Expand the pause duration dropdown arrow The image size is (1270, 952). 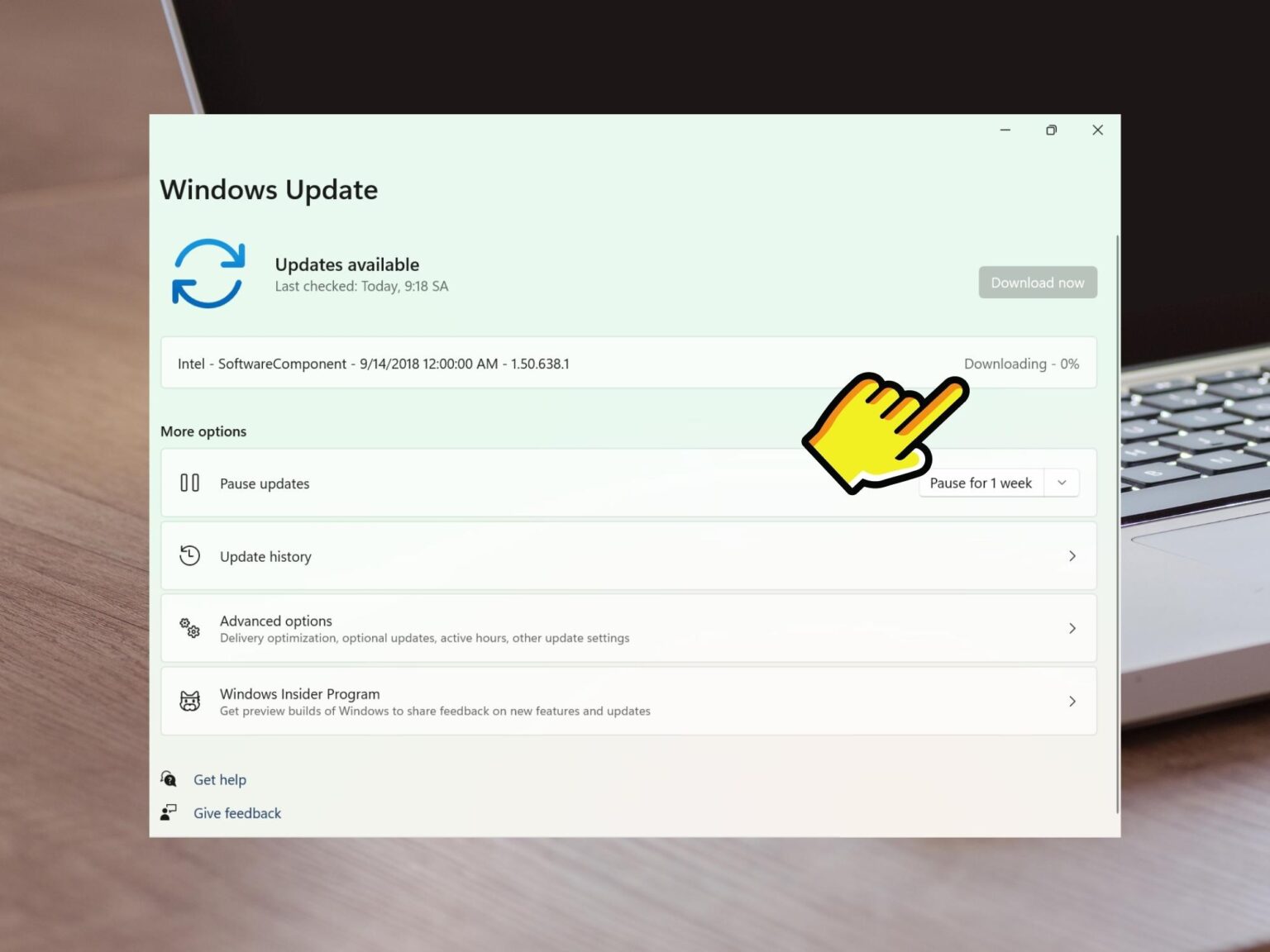coord(1062,483)
